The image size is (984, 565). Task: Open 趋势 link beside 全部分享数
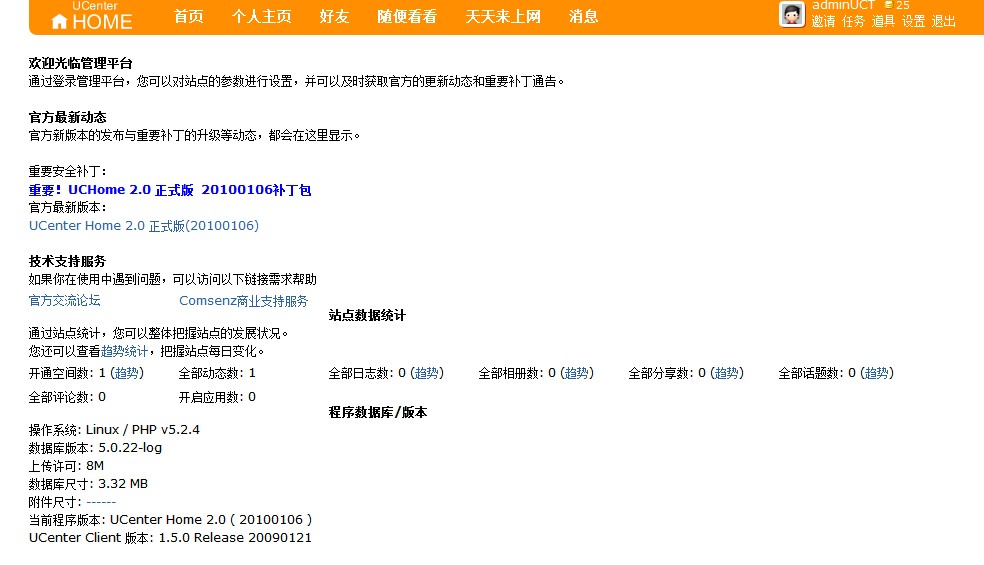[x=727, y=374]
